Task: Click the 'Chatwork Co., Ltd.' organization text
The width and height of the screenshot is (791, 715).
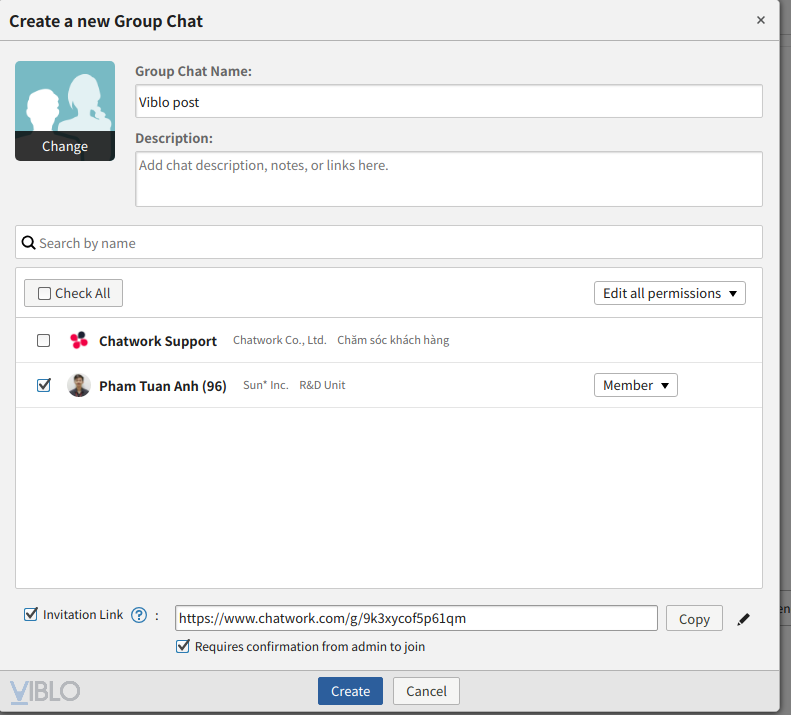Action: [x=279, y=340]
